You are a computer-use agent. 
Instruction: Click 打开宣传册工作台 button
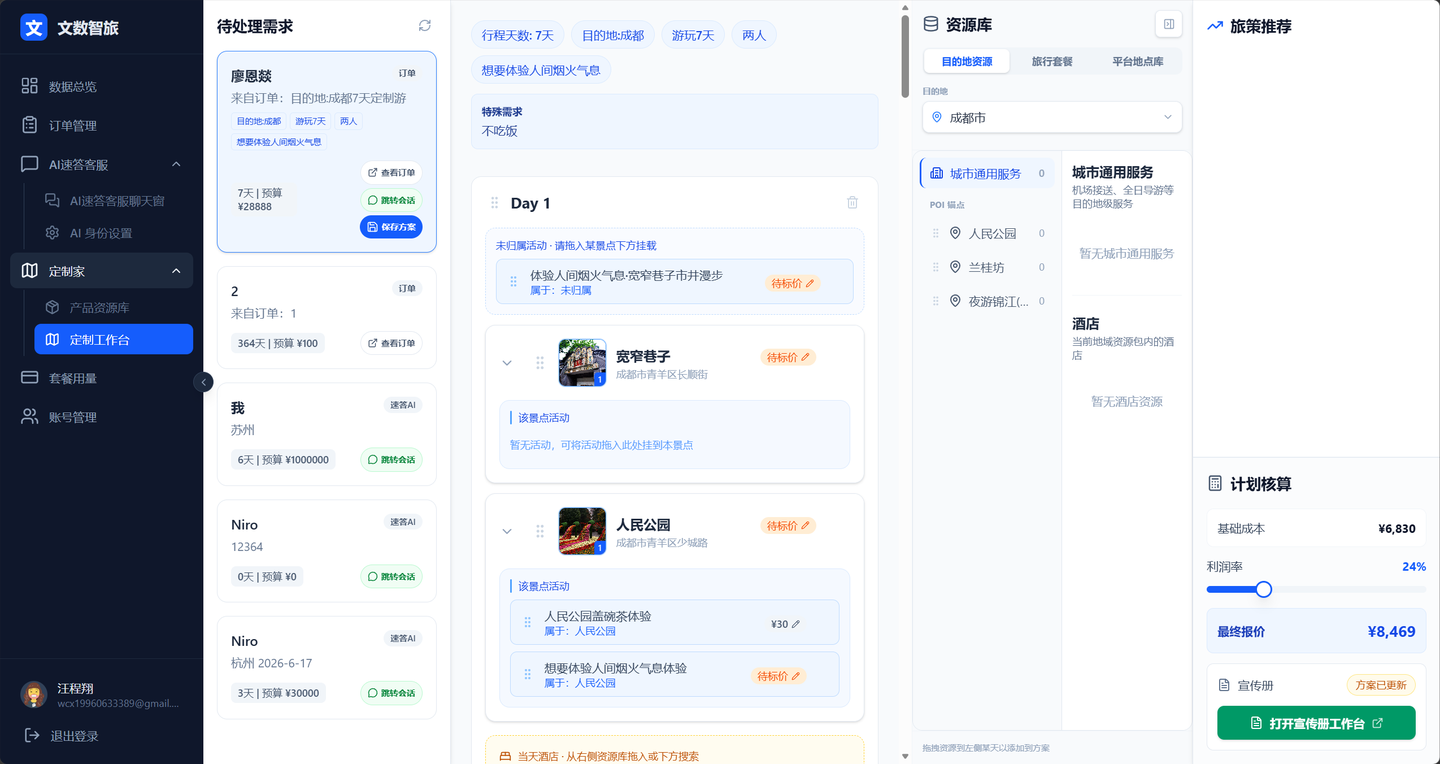pyautogui.click(x=1316, y=723)
